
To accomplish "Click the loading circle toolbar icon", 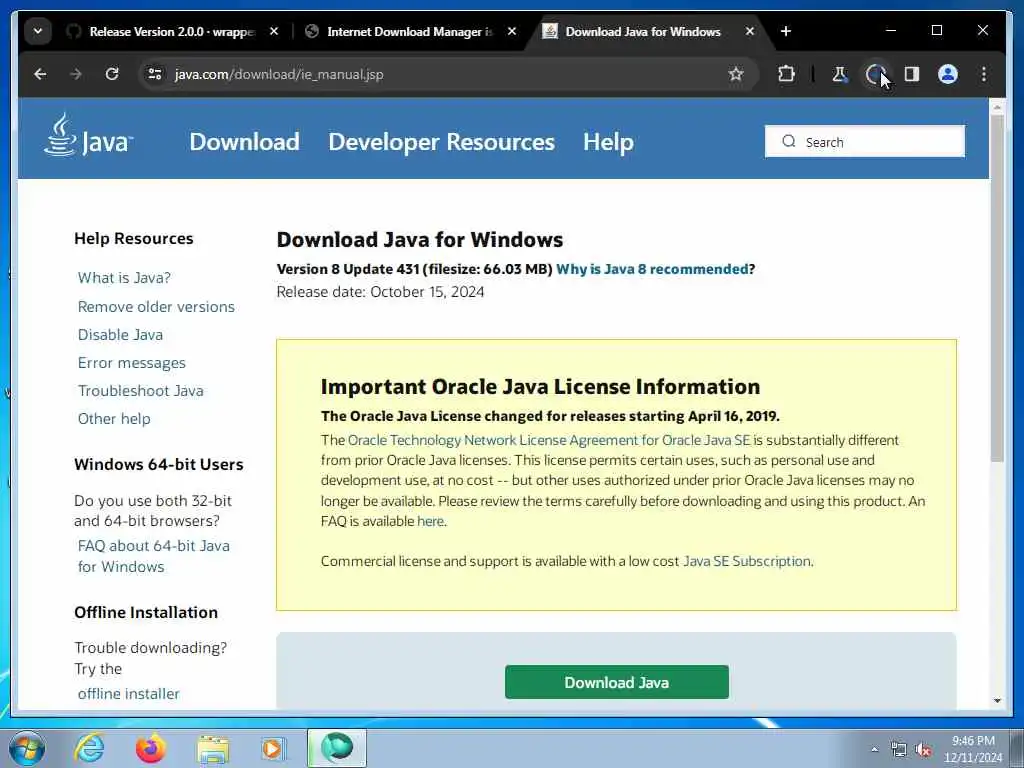I will [875, 74].
